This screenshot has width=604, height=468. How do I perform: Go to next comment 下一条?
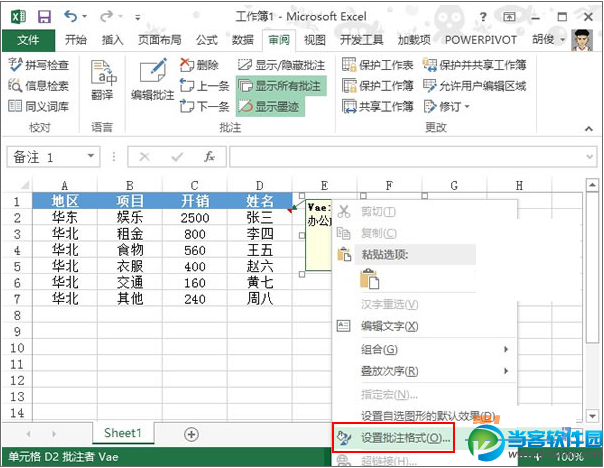(x=205, y=106)
